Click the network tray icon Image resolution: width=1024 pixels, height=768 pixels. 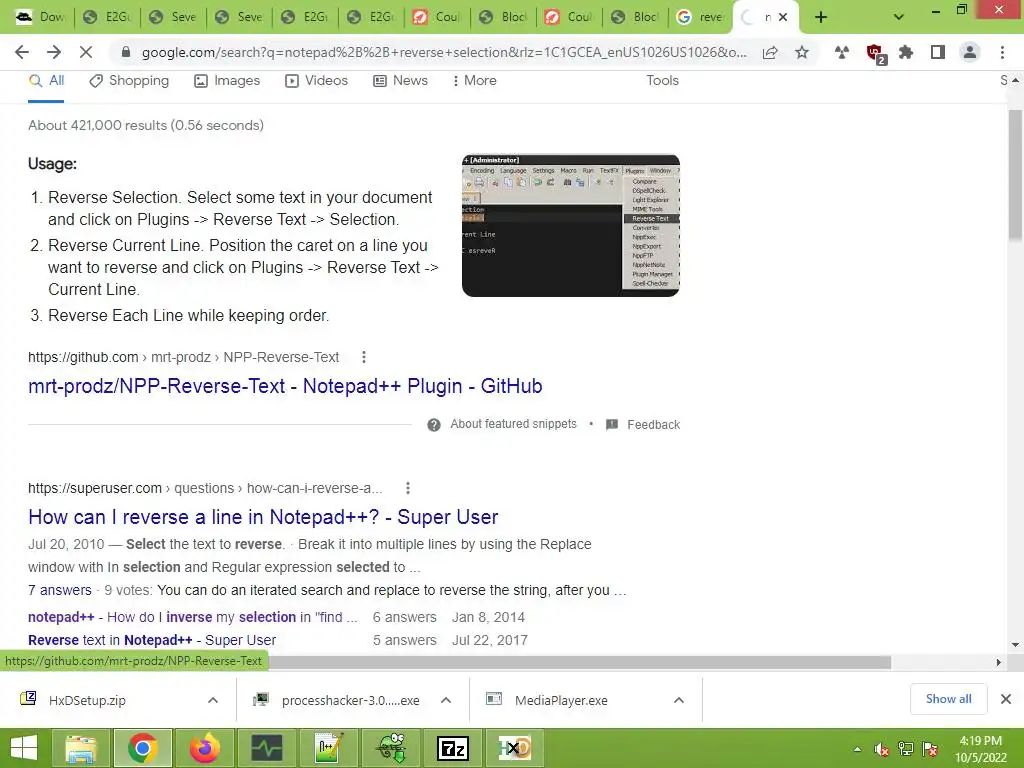coord(906,749)
